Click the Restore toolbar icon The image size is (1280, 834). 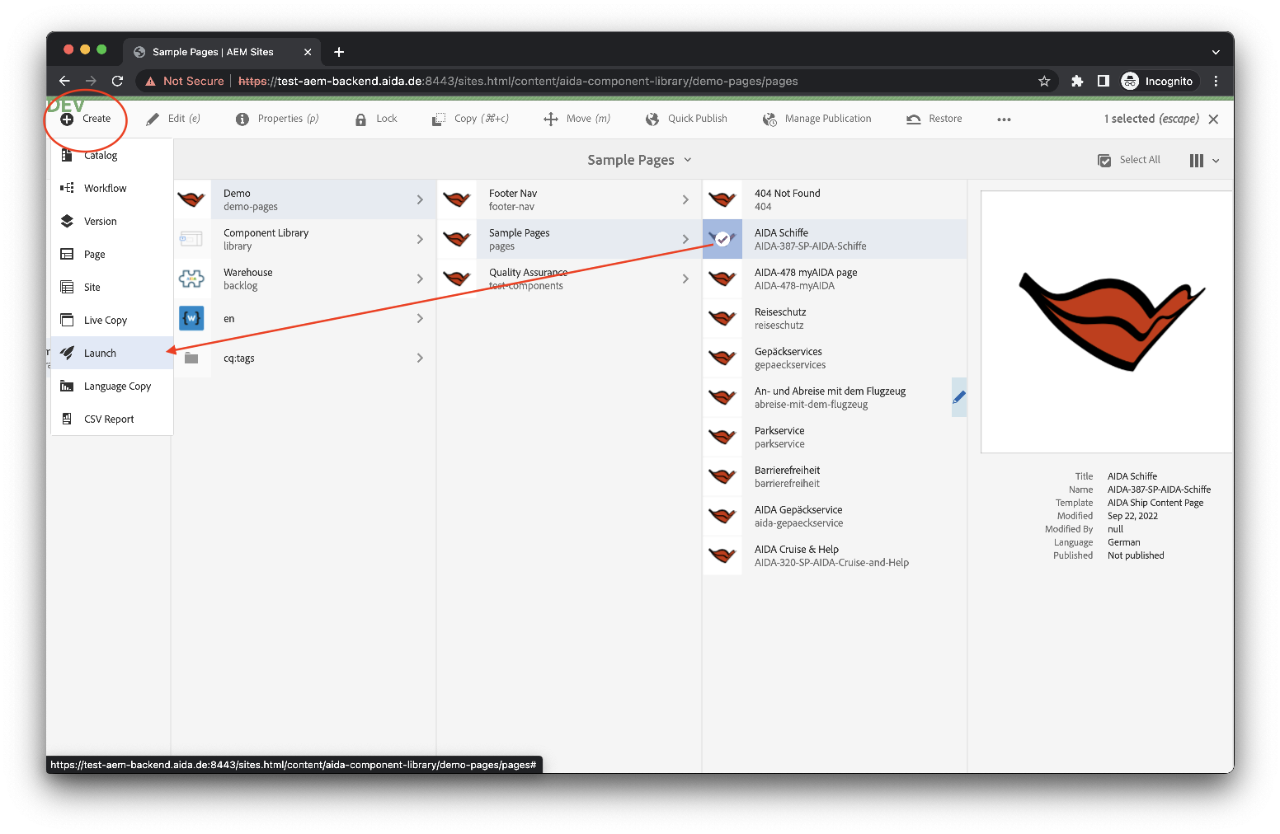point(913,119)
